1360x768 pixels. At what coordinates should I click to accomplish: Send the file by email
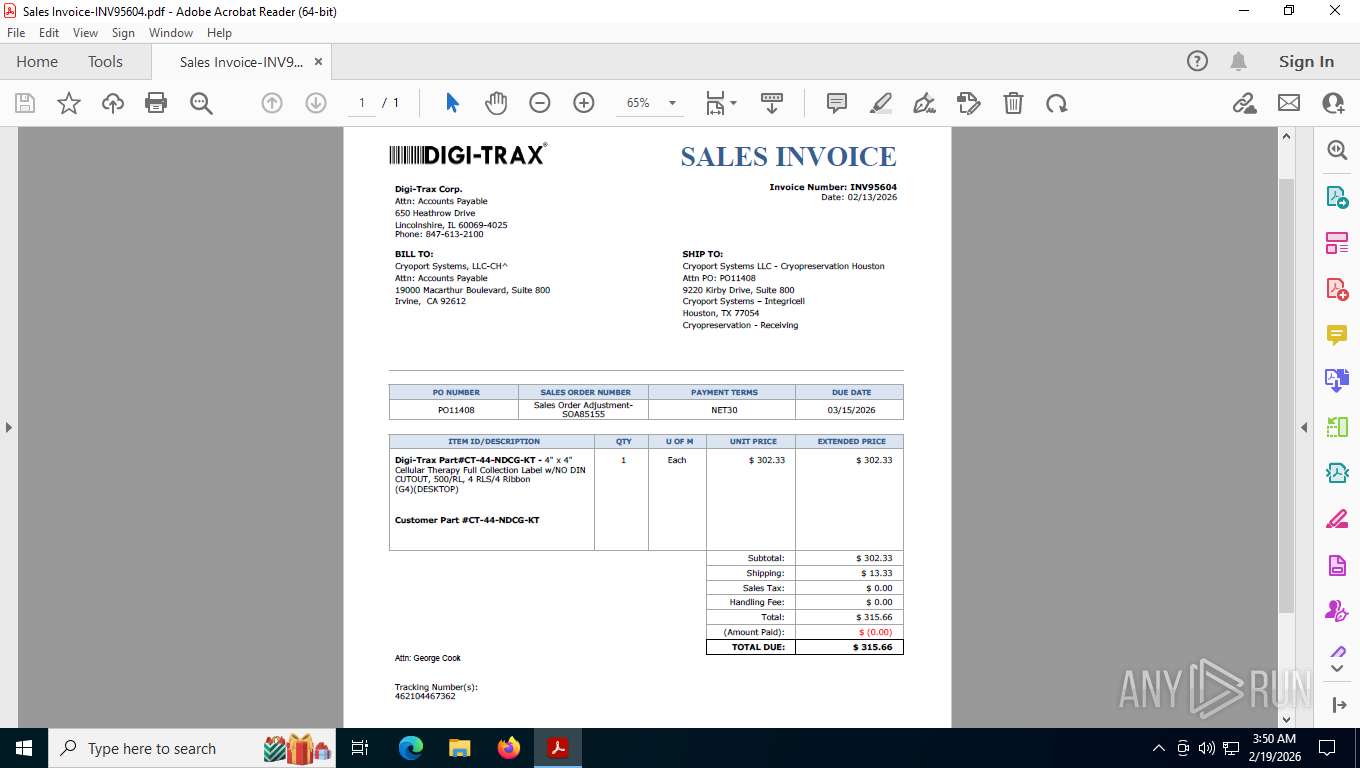click(1289, 103)
